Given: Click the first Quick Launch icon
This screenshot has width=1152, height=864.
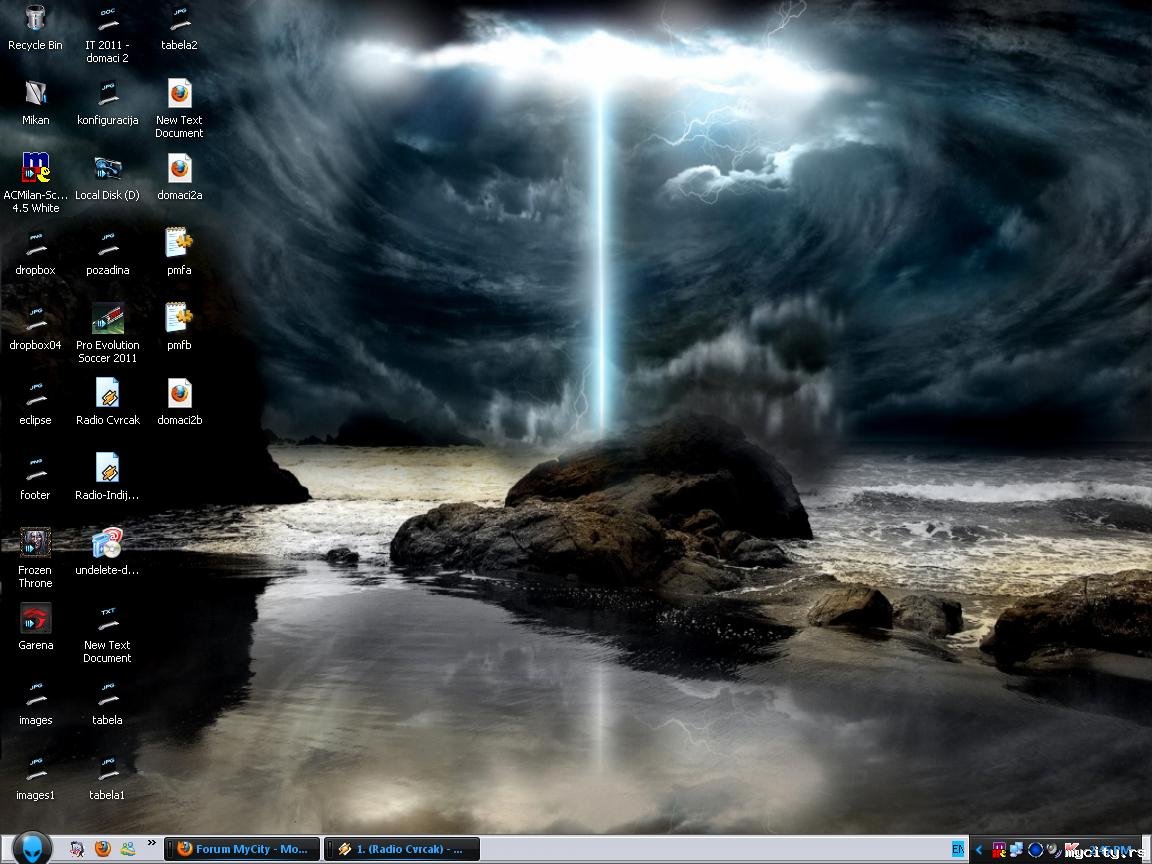Looking at the screenshot, I should click(x=77, y=849).
